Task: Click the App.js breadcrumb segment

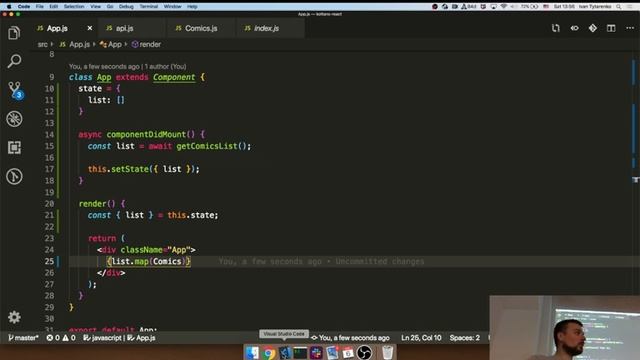Action: 75,44
